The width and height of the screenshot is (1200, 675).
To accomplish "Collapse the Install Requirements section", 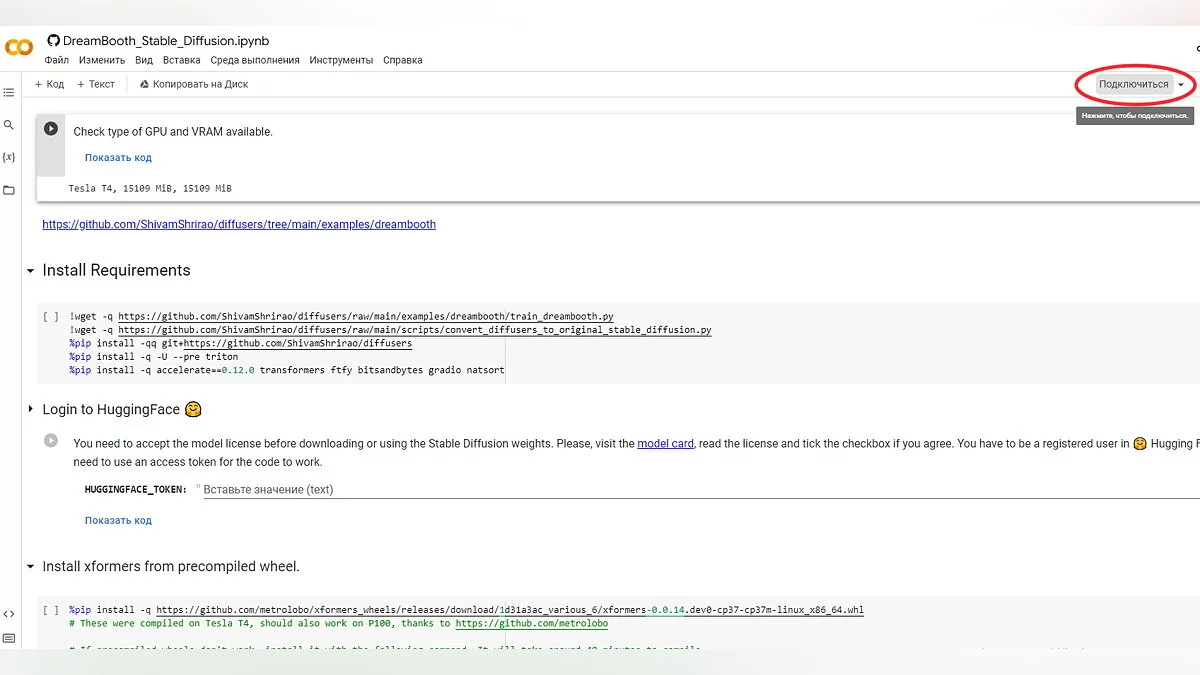I will point(31,271).
